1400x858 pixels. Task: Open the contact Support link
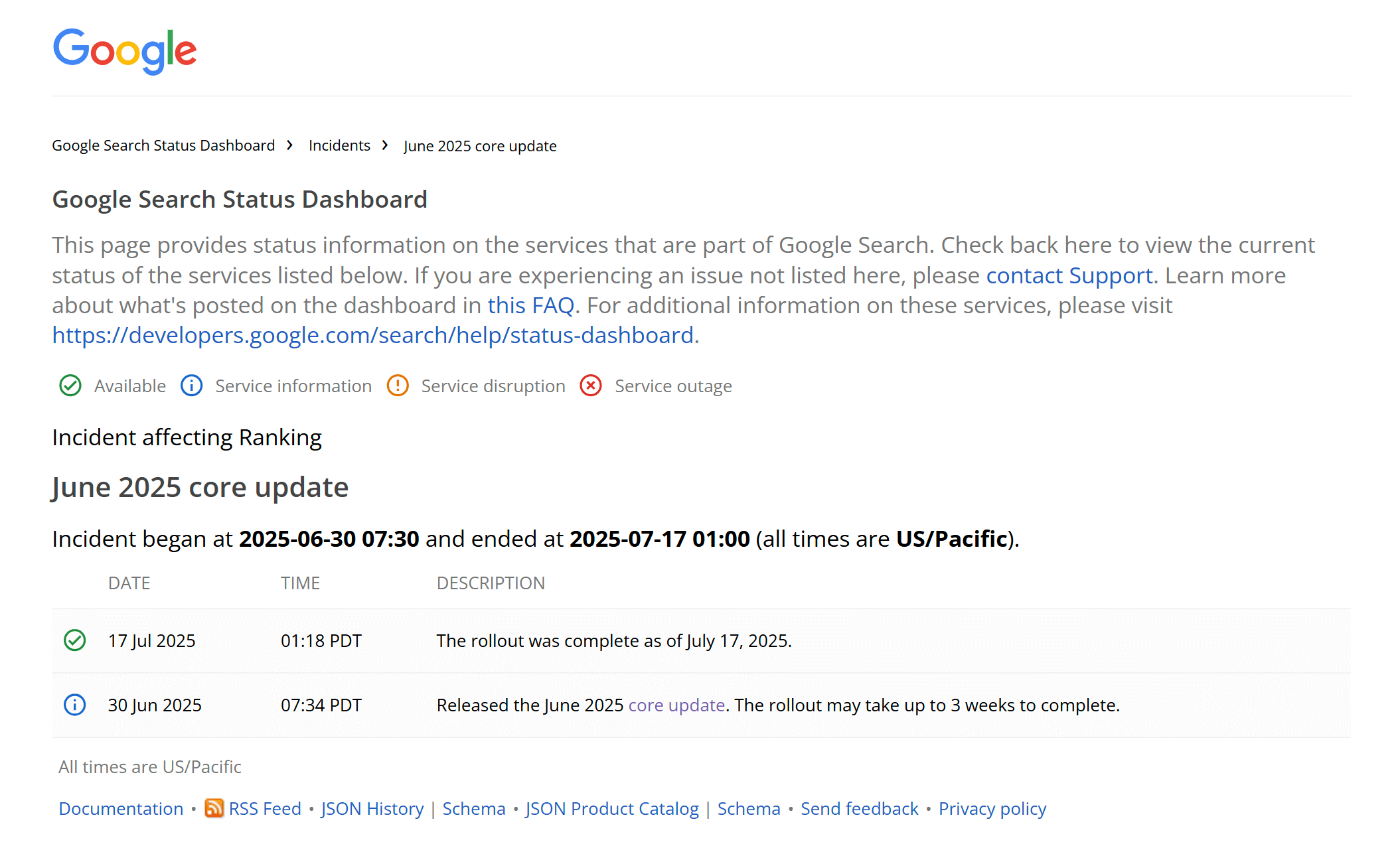click(x=1069, y=275)
